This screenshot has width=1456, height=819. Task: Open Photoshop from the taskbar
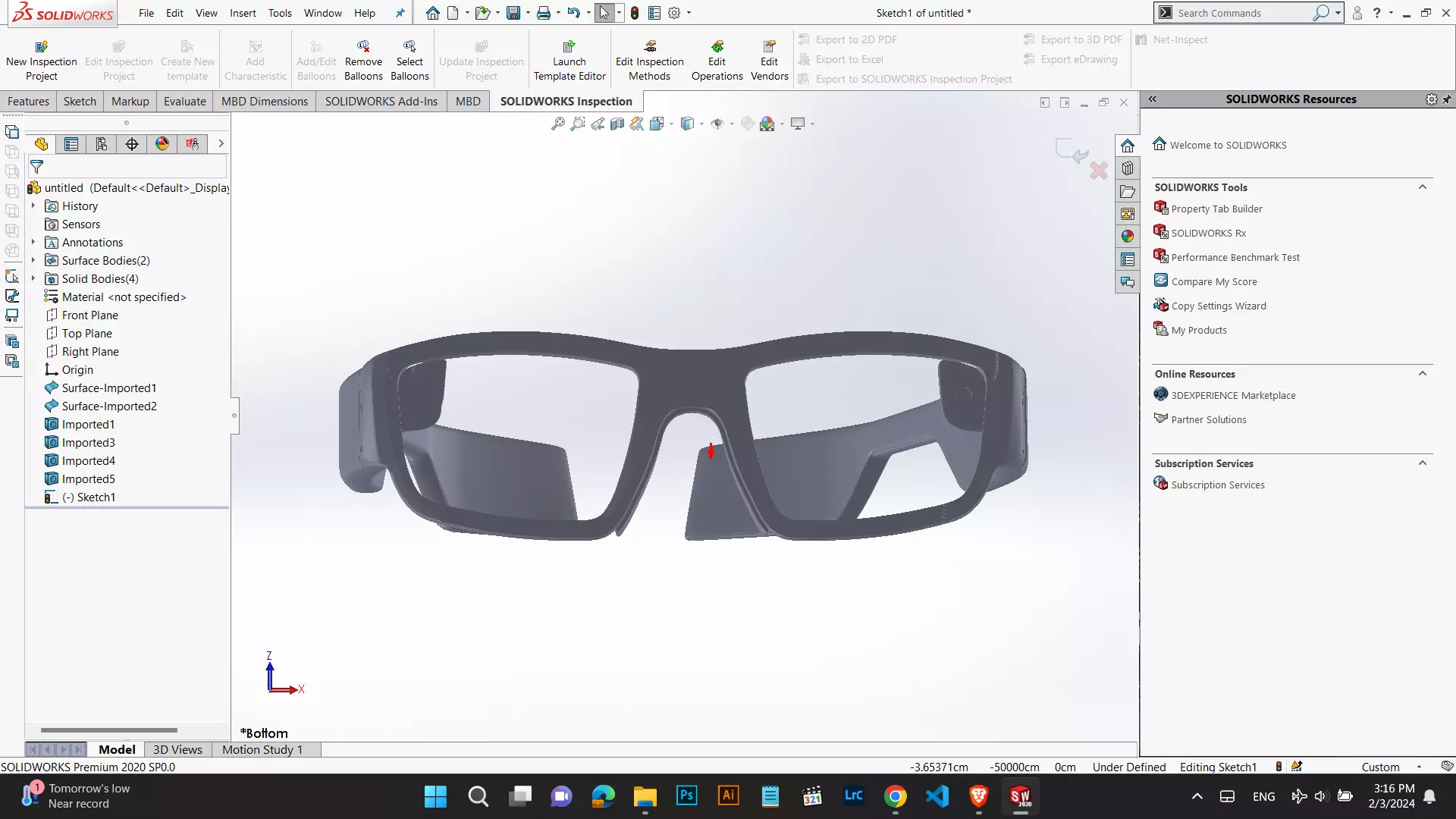pos(686,795)
